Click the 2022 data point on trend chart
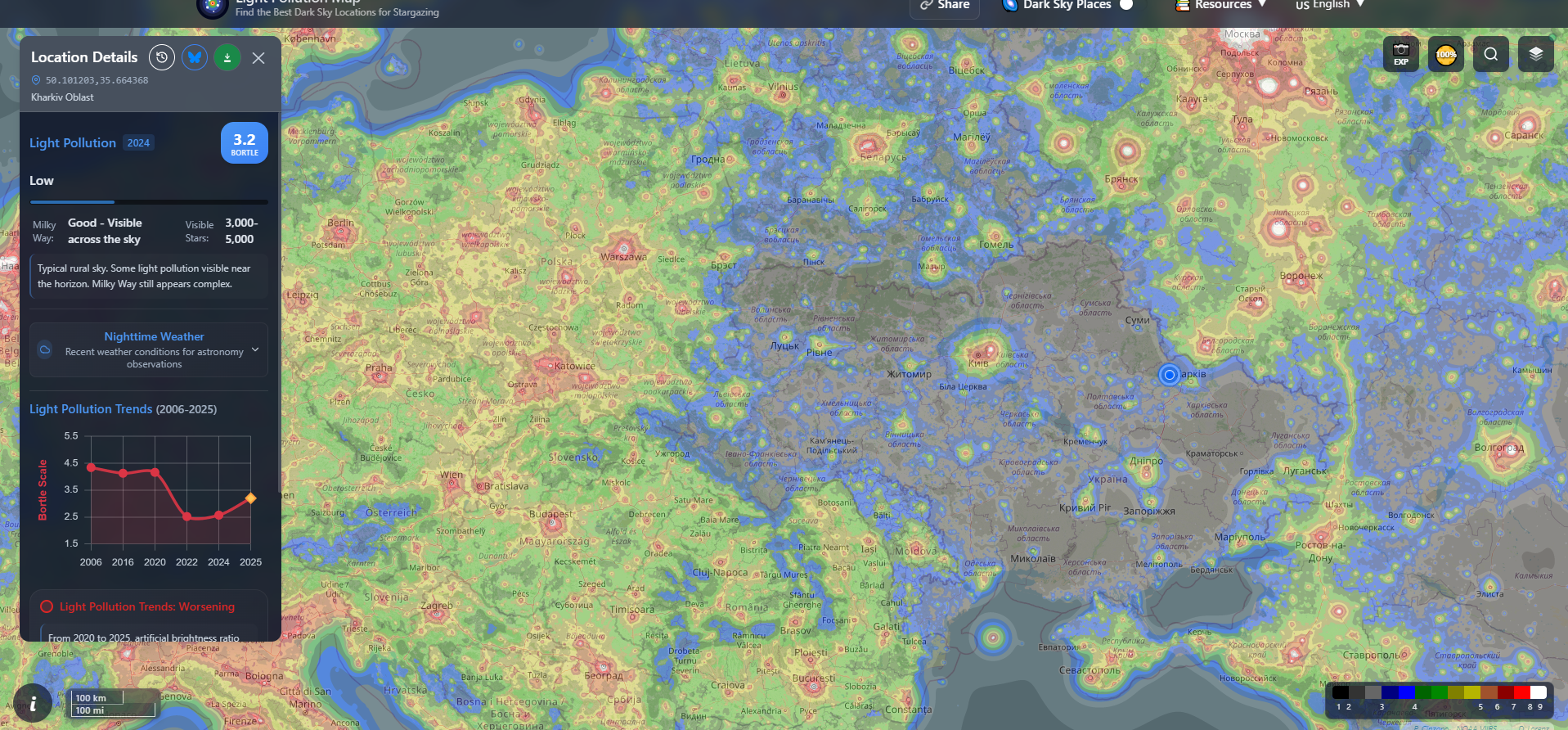This screenshot has height=730, width=1568. pos(187,517)
